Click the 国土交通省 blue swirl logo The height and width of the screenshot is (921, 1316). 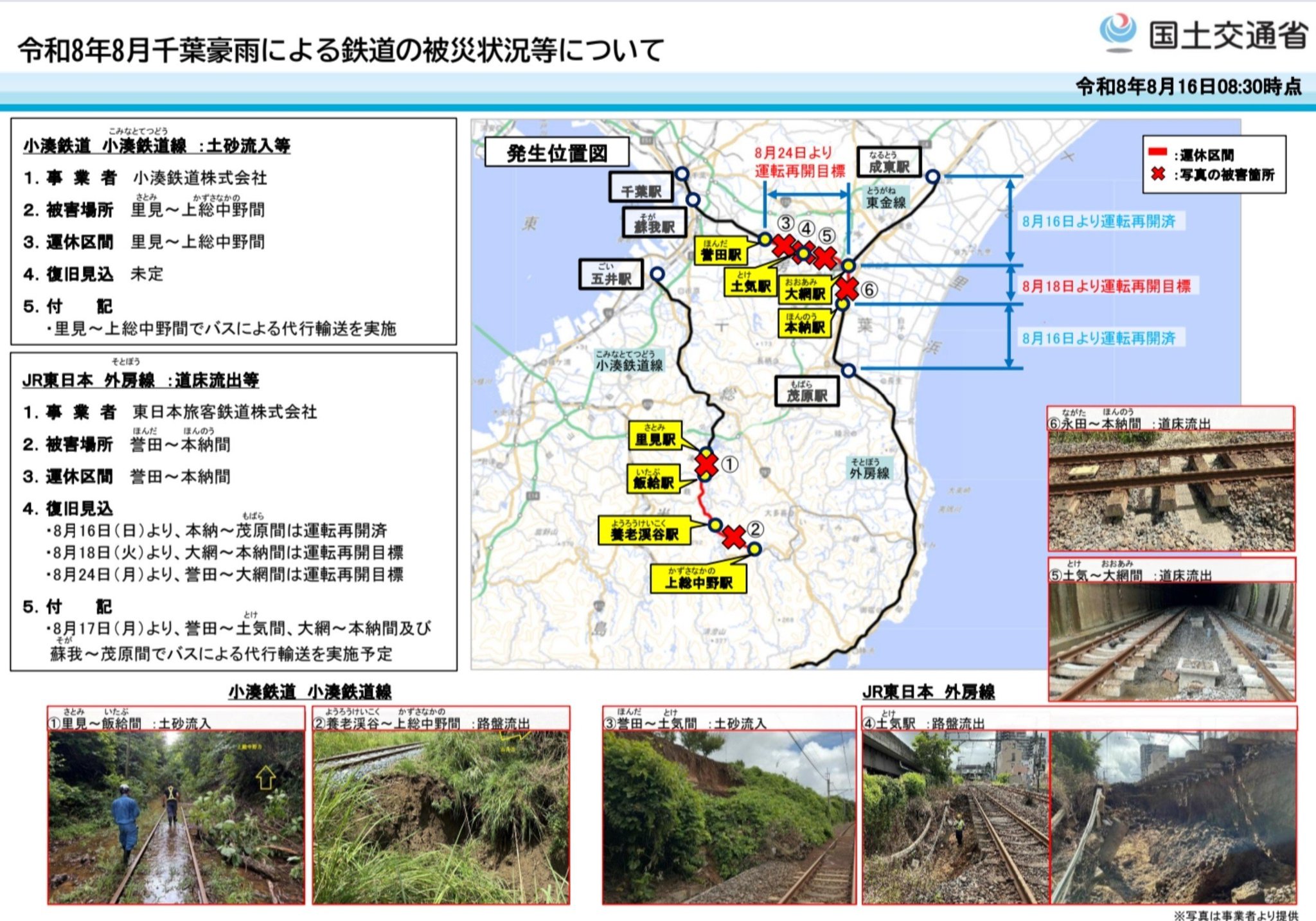pyautogui.click(x=1118, y=32)
